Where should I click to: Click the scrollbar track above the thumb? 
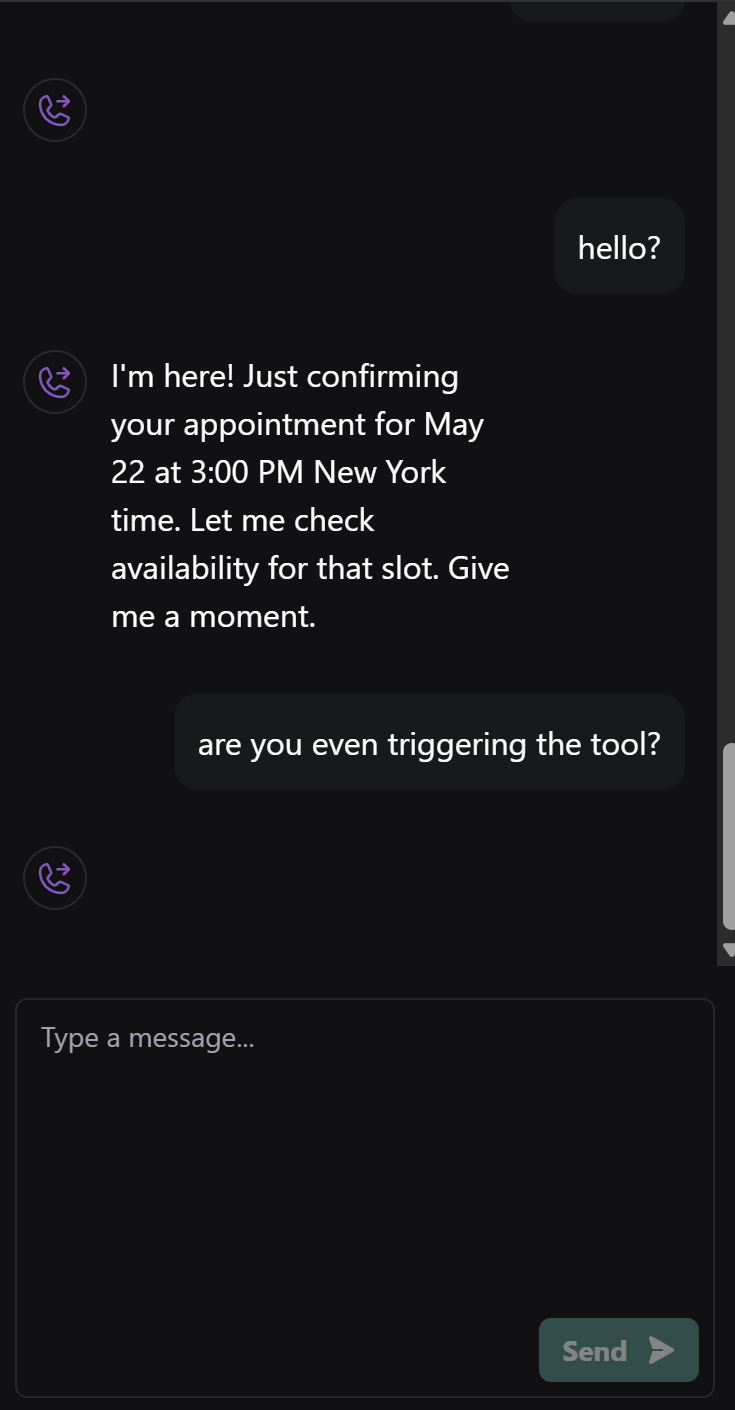(x=727, y=400)
